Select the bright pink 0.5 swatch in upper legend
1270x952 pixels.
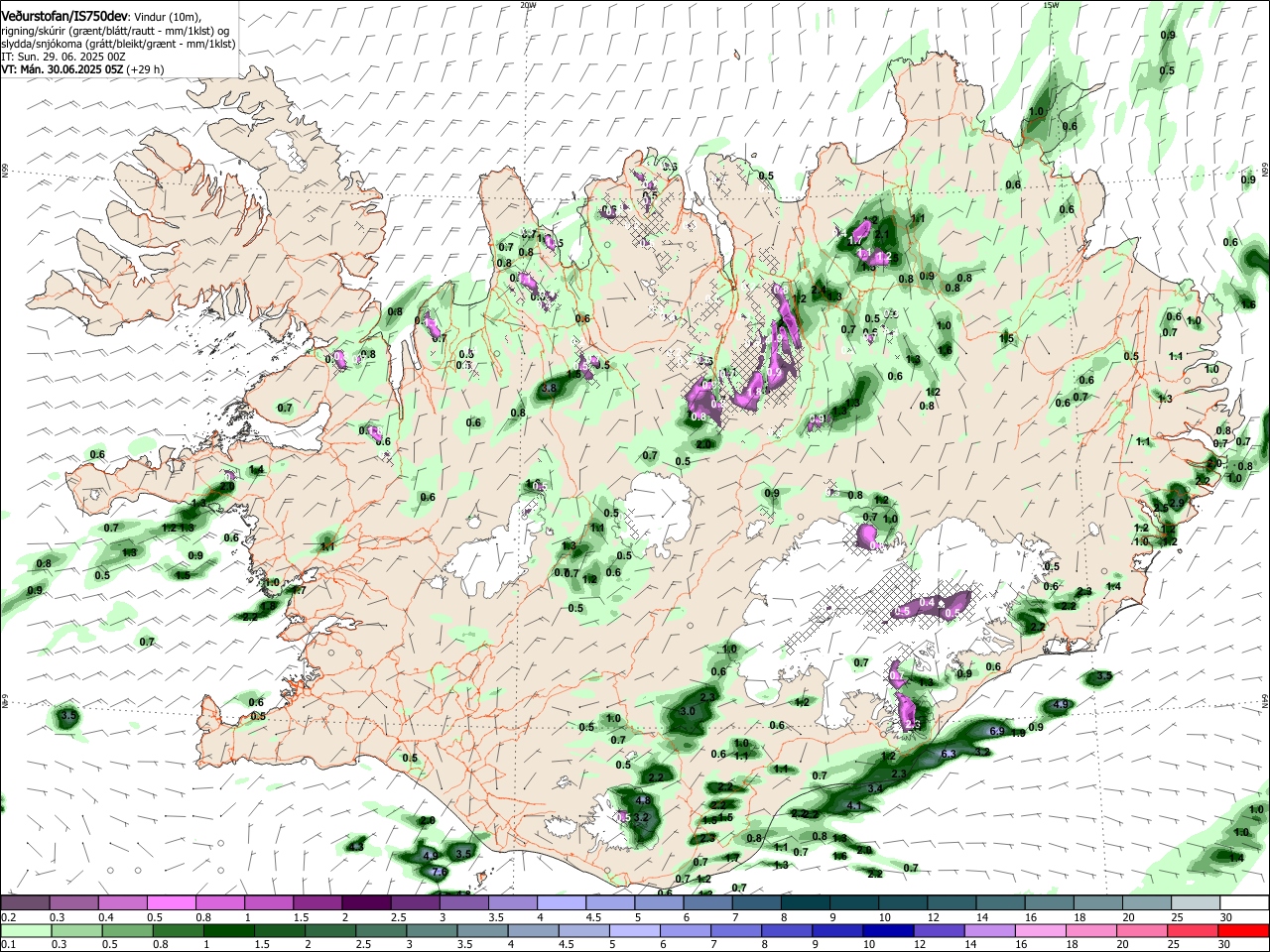[x=171, y=902]
